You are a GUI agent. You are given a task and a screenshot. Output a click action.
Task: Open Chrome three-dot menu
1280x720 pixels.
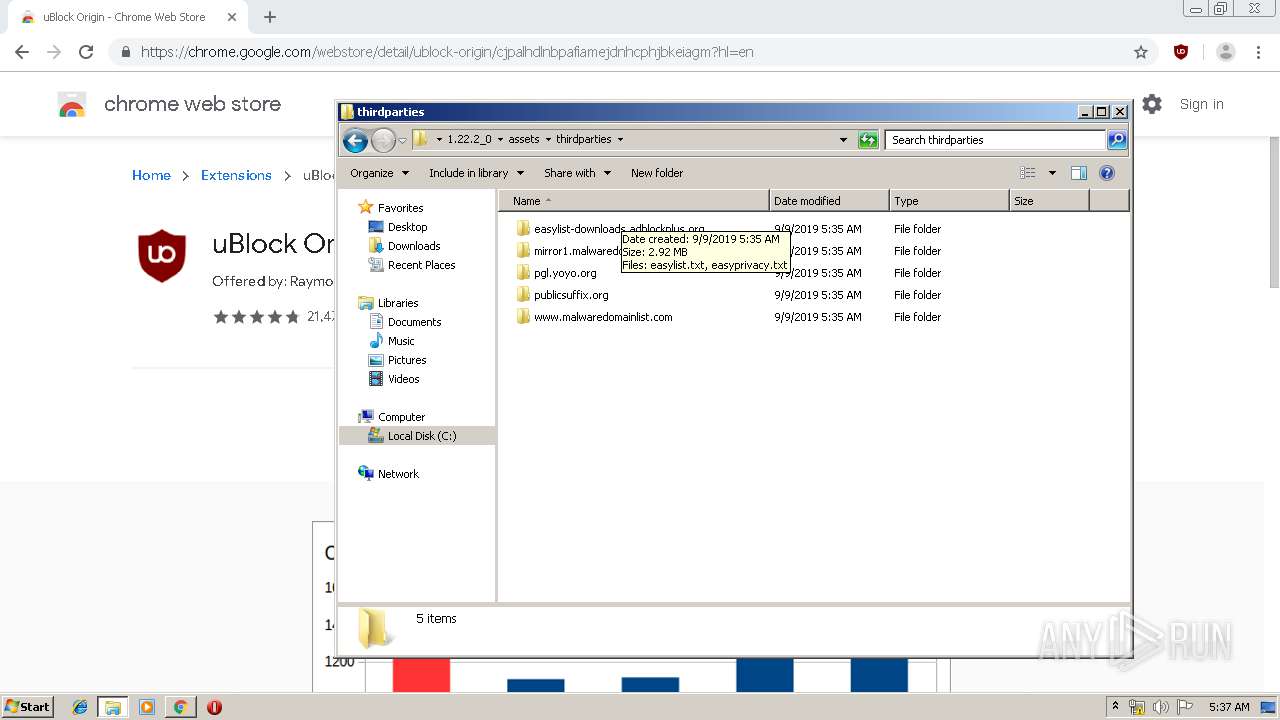click(x=1258, y=52)
